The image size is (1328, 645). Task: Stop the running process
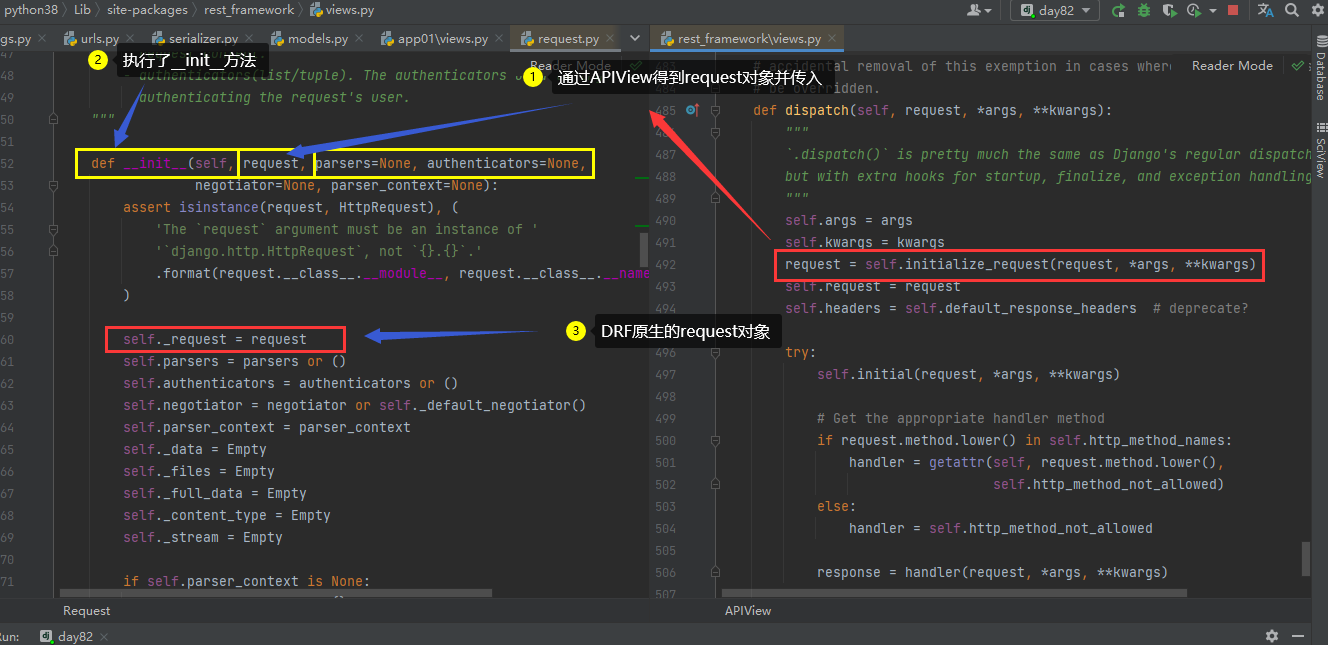pyautogui.click(x=1233, y=10)
